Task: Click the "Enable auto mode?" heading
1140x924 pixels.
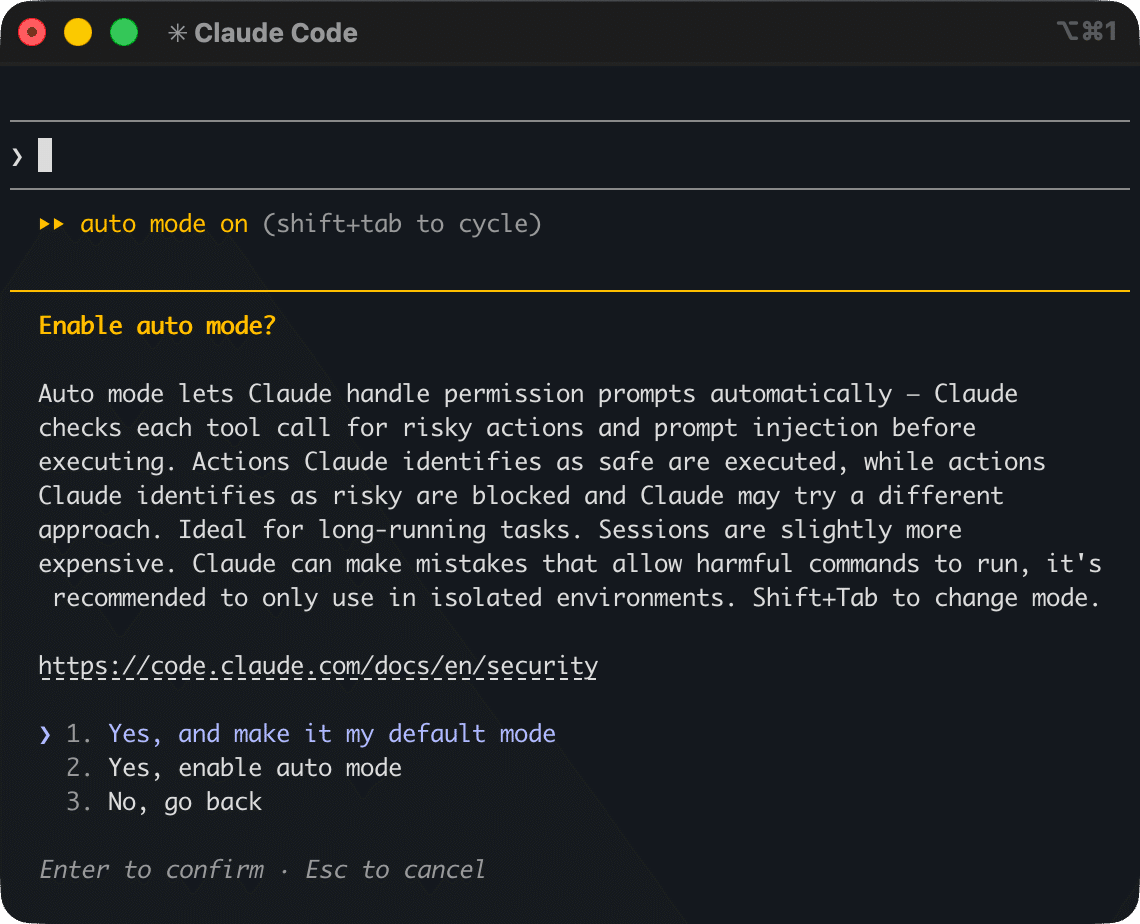Action: [x=157, y=326]
